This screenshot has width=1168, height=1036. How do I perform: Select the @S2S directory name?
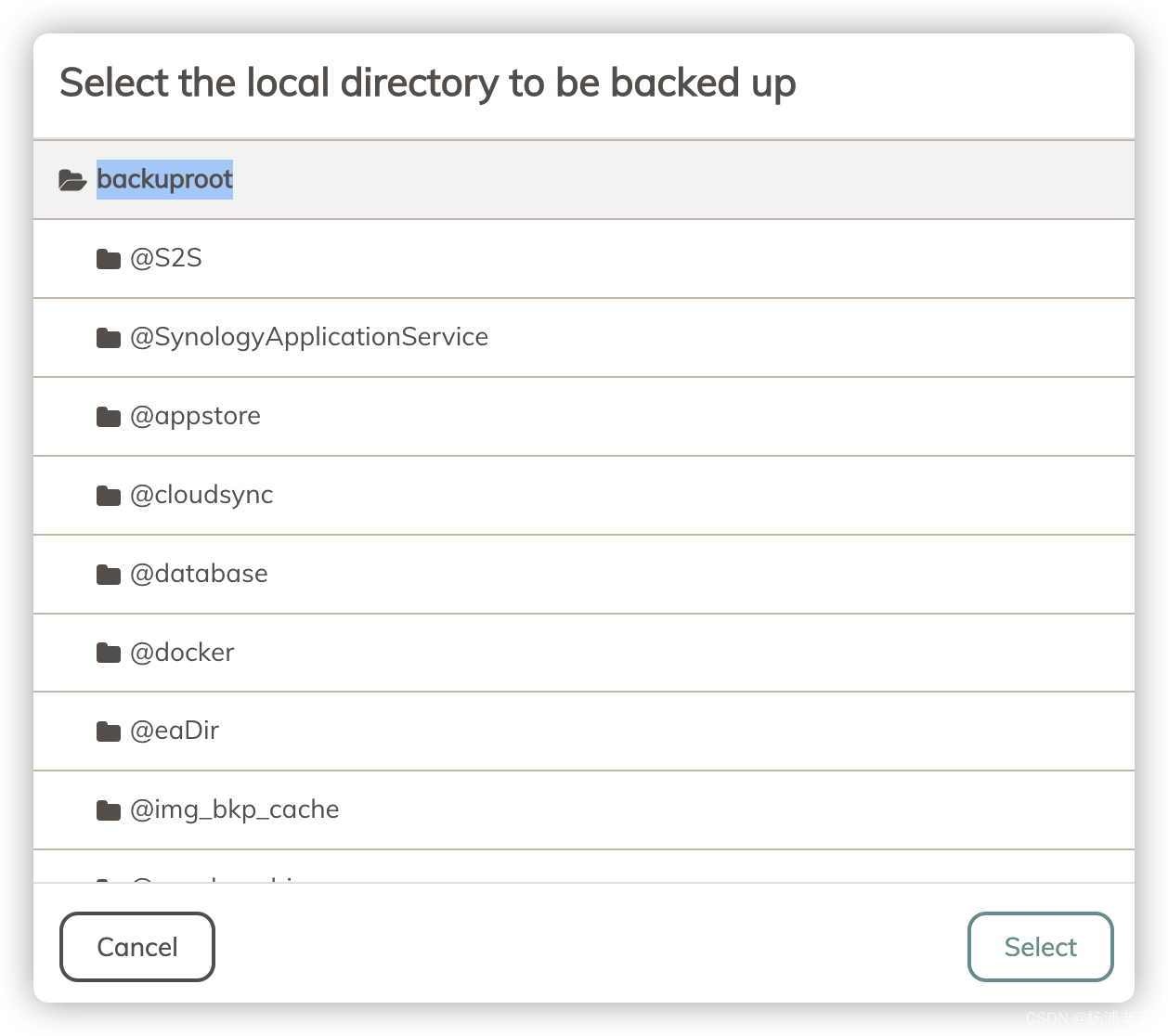[x=166, y=258]
